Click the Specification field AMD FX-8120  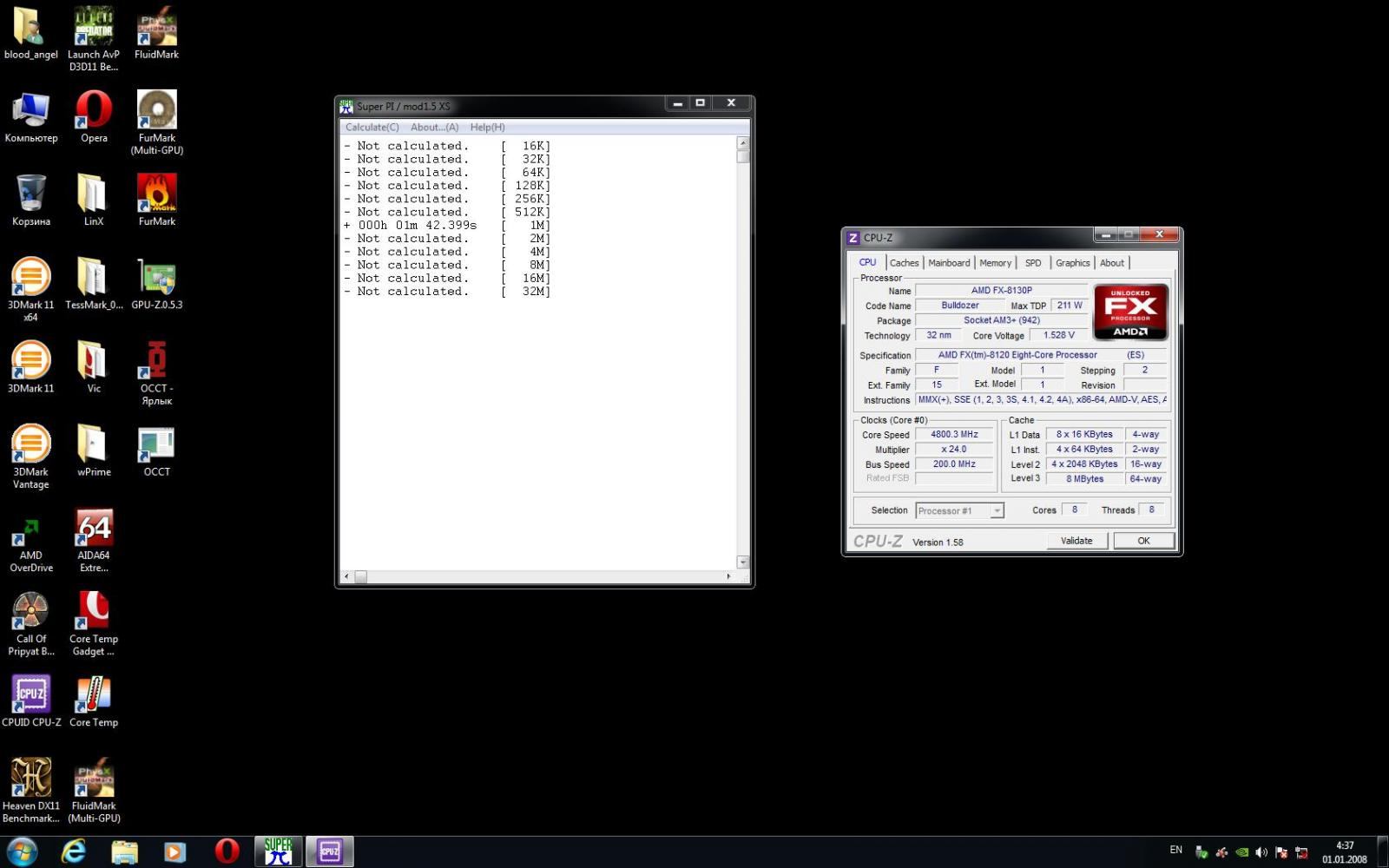[1041, 355]
